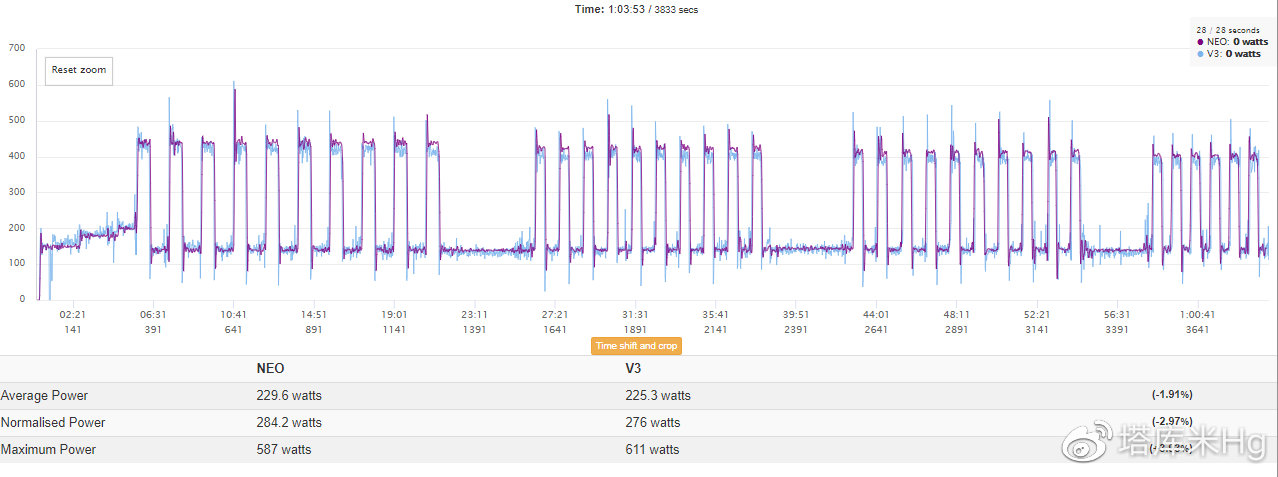
Task: Select the 27:21 time axis label
Action: 554,314
